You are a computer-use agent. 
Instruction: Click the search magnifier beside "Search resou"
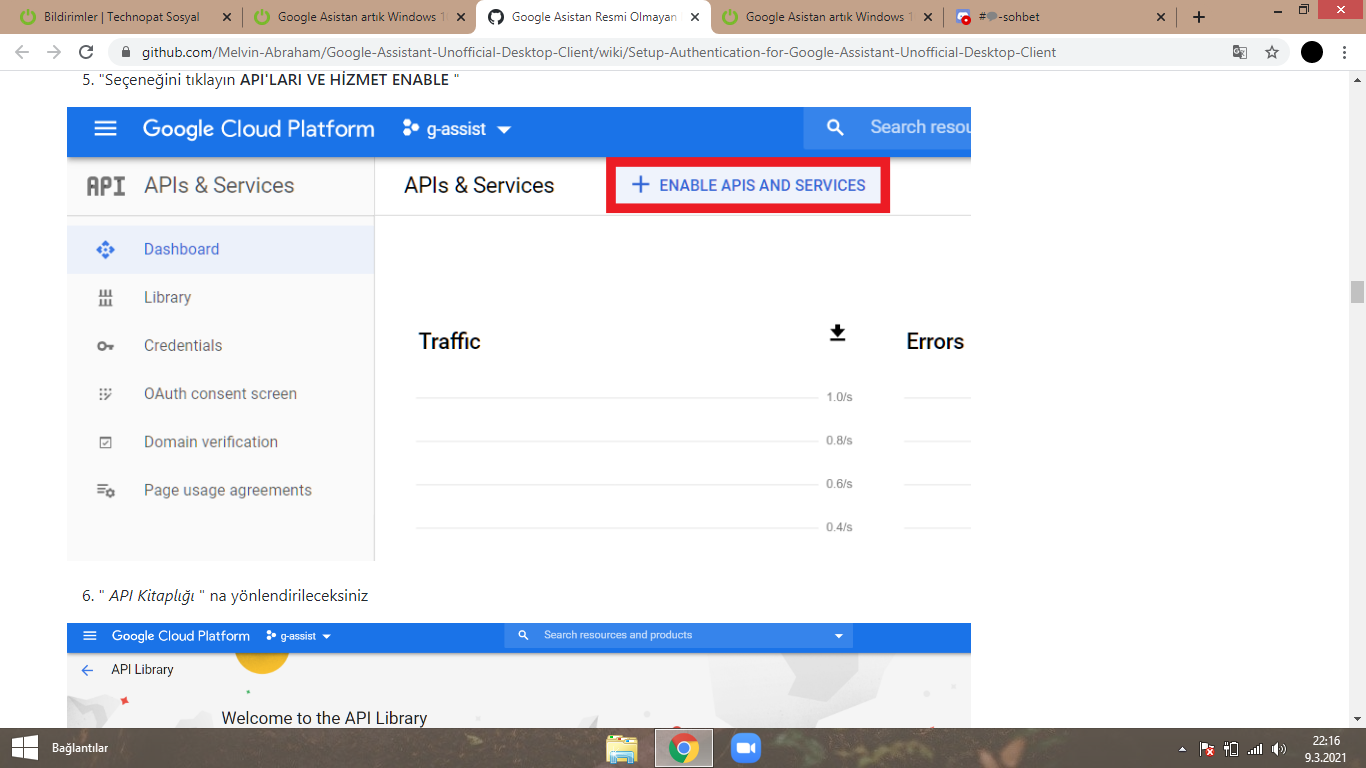coord(836,128)
